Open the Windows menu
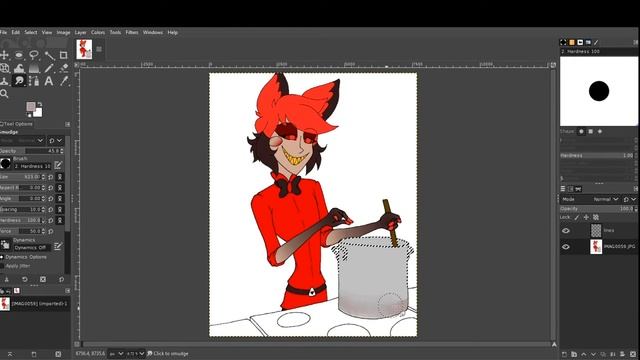Image resolution: width=640 pixels, height=360 pixels. tap(153, 32)
